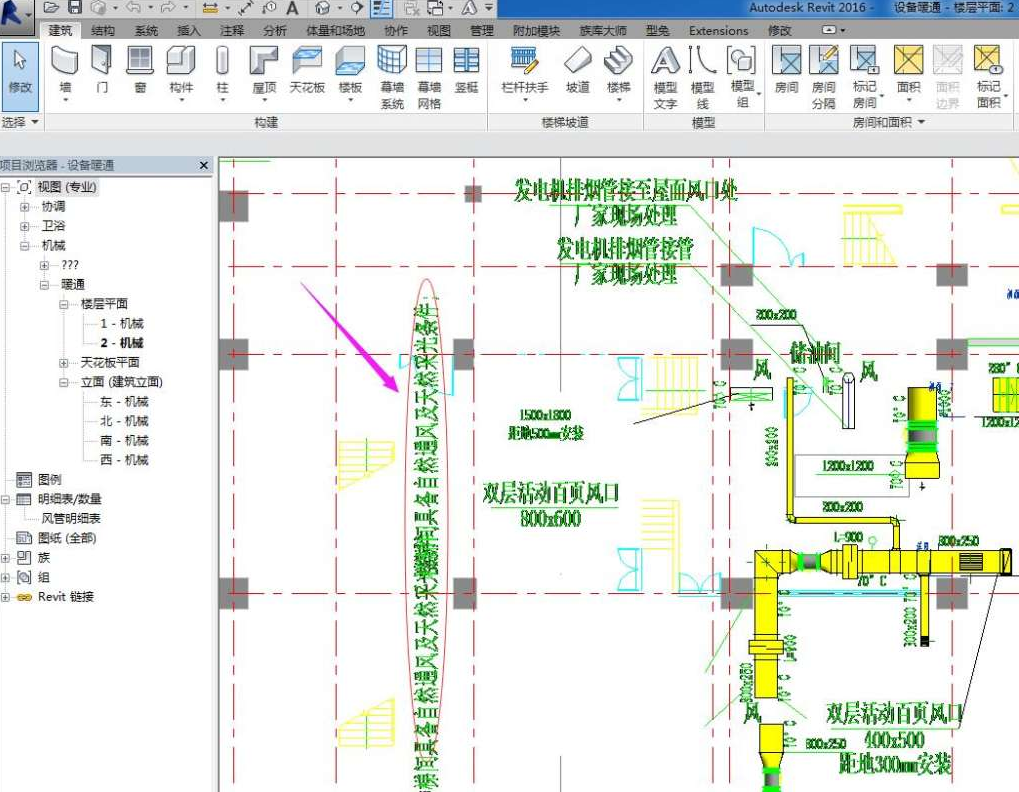1019x792 pixels.
Task: Click the 栏杆扶手 railing tool
Action: coord(524,70)
